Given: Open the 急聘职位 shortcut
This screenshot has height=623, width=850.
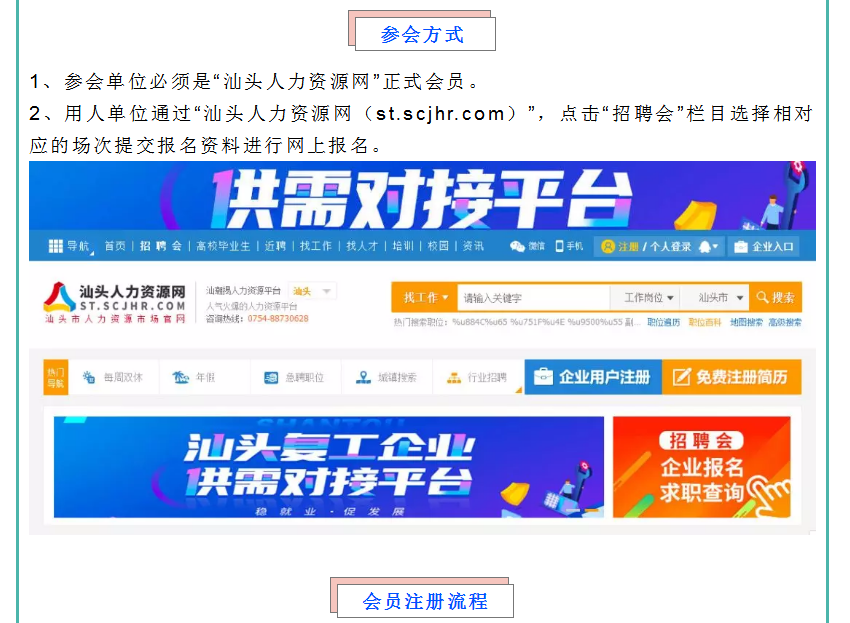Looking at the screenshot, I should (x=295, y=377).
